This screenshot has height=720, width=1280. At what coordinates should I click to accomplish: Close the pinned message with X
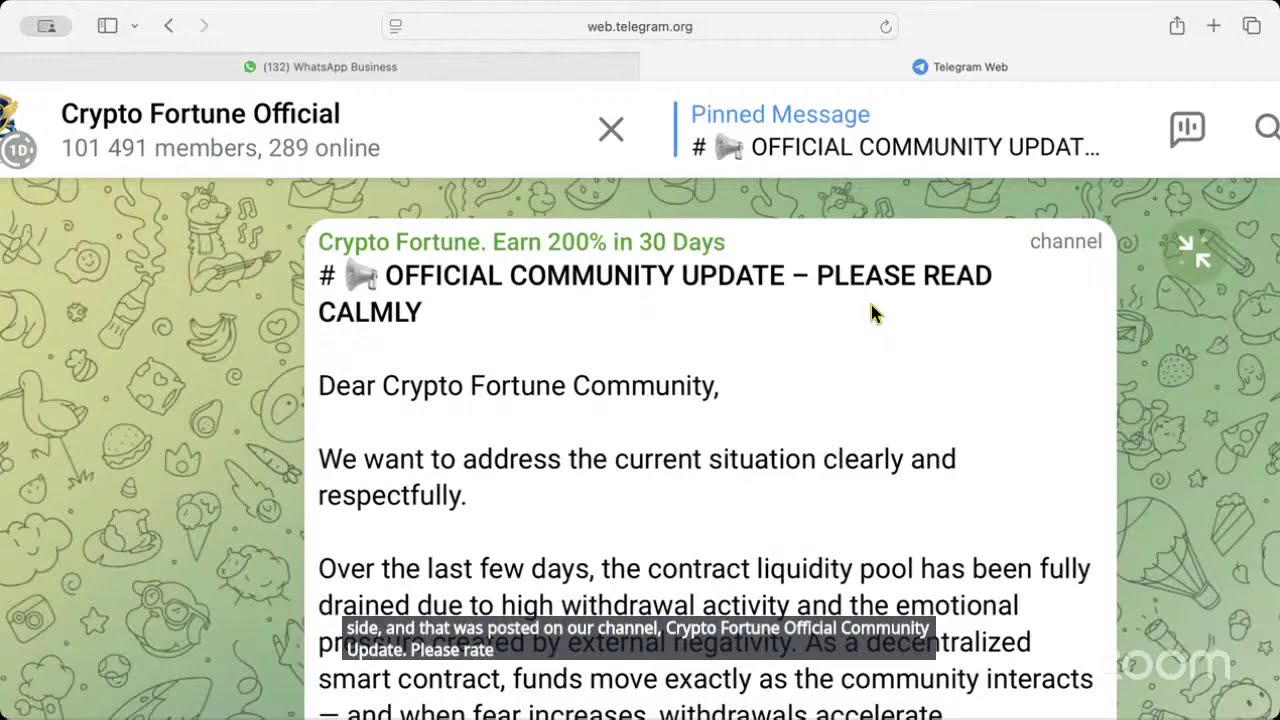coord(611,129)
